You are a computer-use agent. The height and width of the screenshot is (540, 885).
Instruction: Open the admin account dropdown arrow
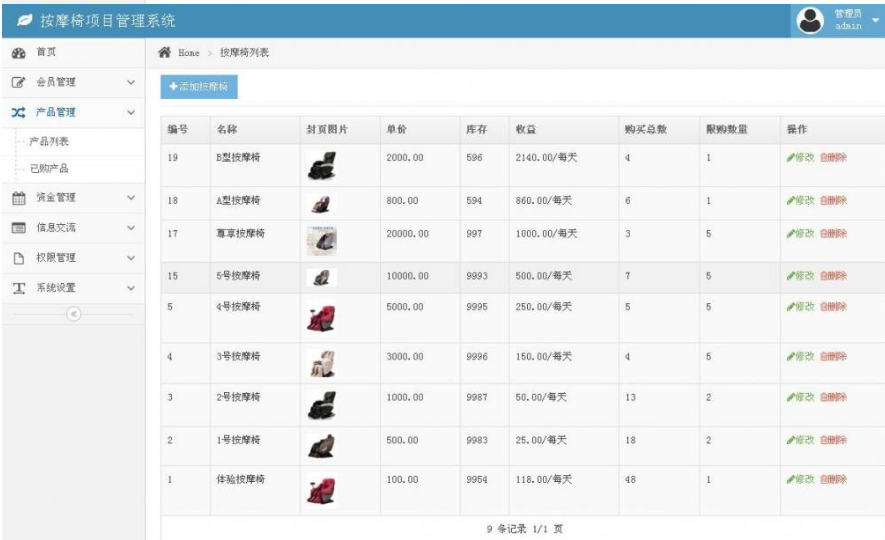[x=875, y=20]
